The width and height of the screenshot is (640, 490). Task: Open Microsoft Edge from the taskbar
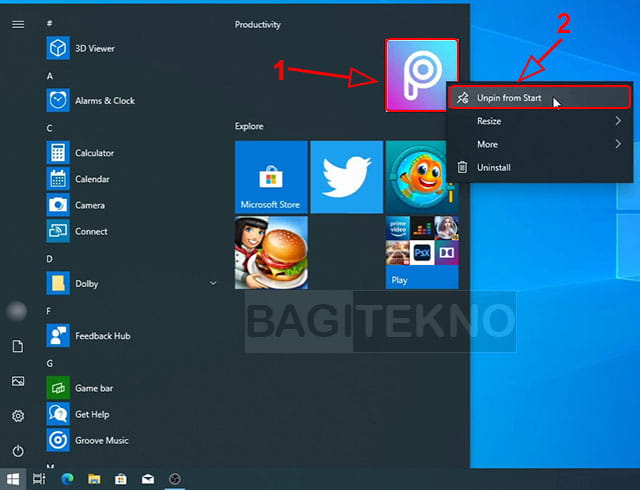(67, 479)
